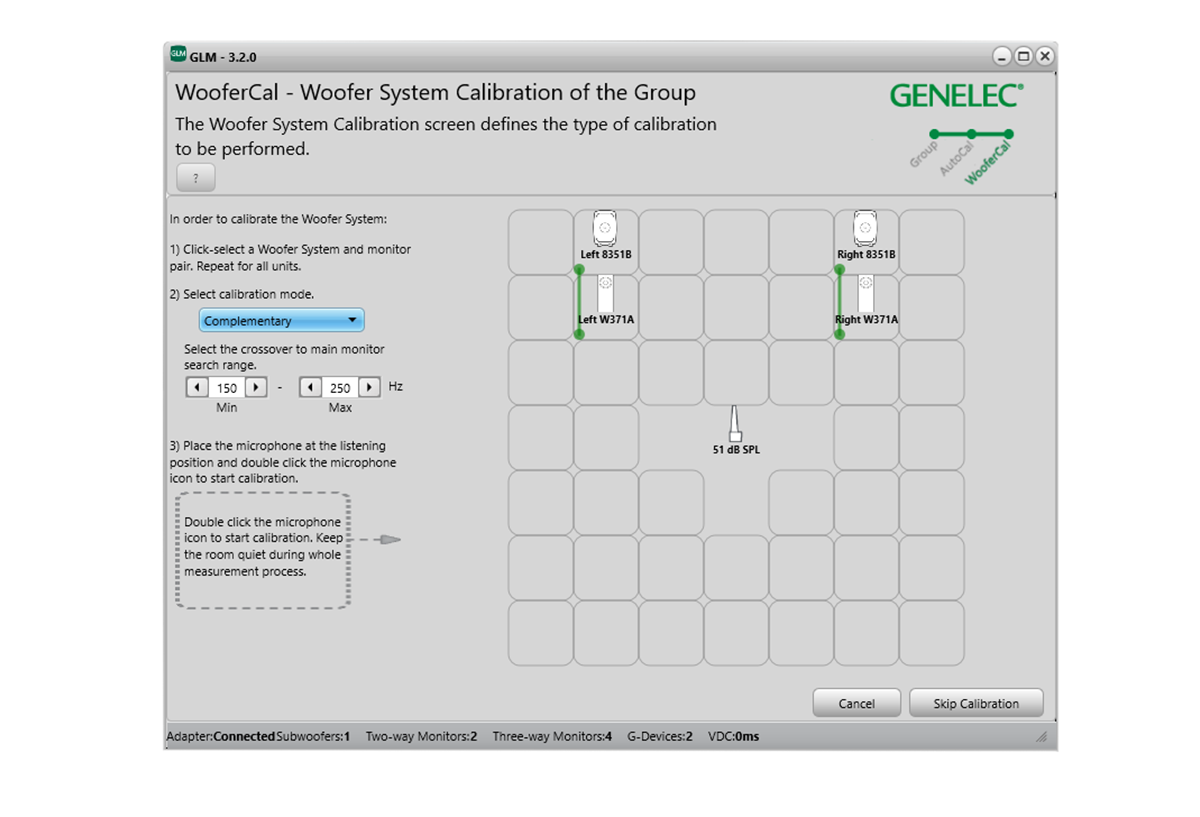Click the 'Right W371A' label text

tap(867, 320)
